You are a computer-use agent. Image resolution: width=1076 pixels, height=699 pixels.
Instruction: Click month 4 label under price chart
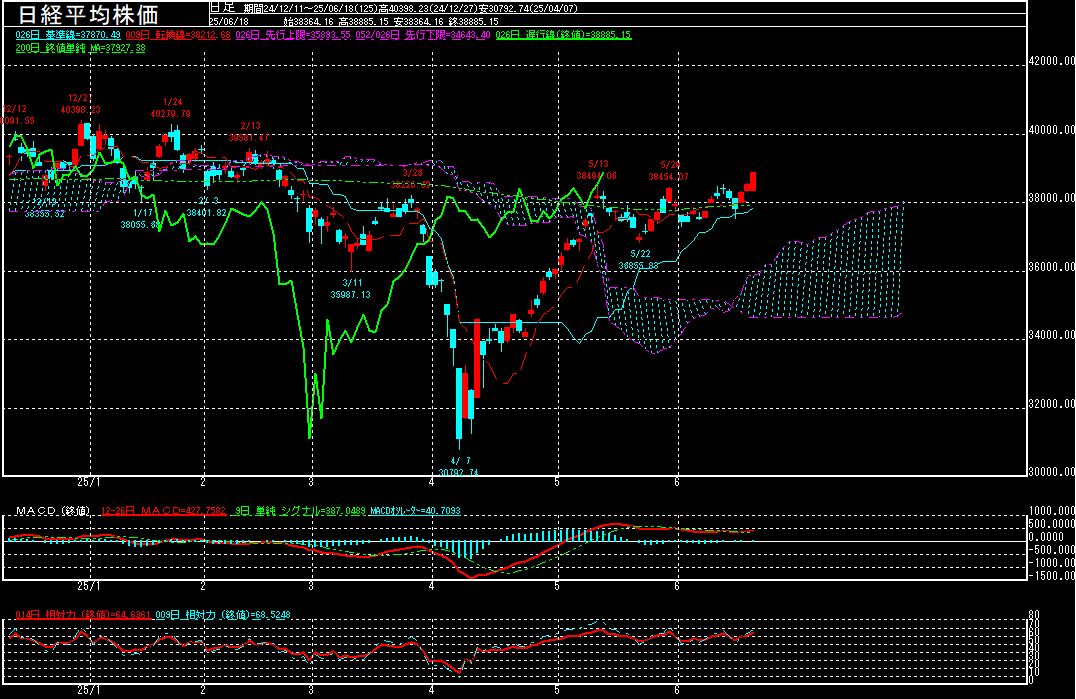click(x=432, y=482)
